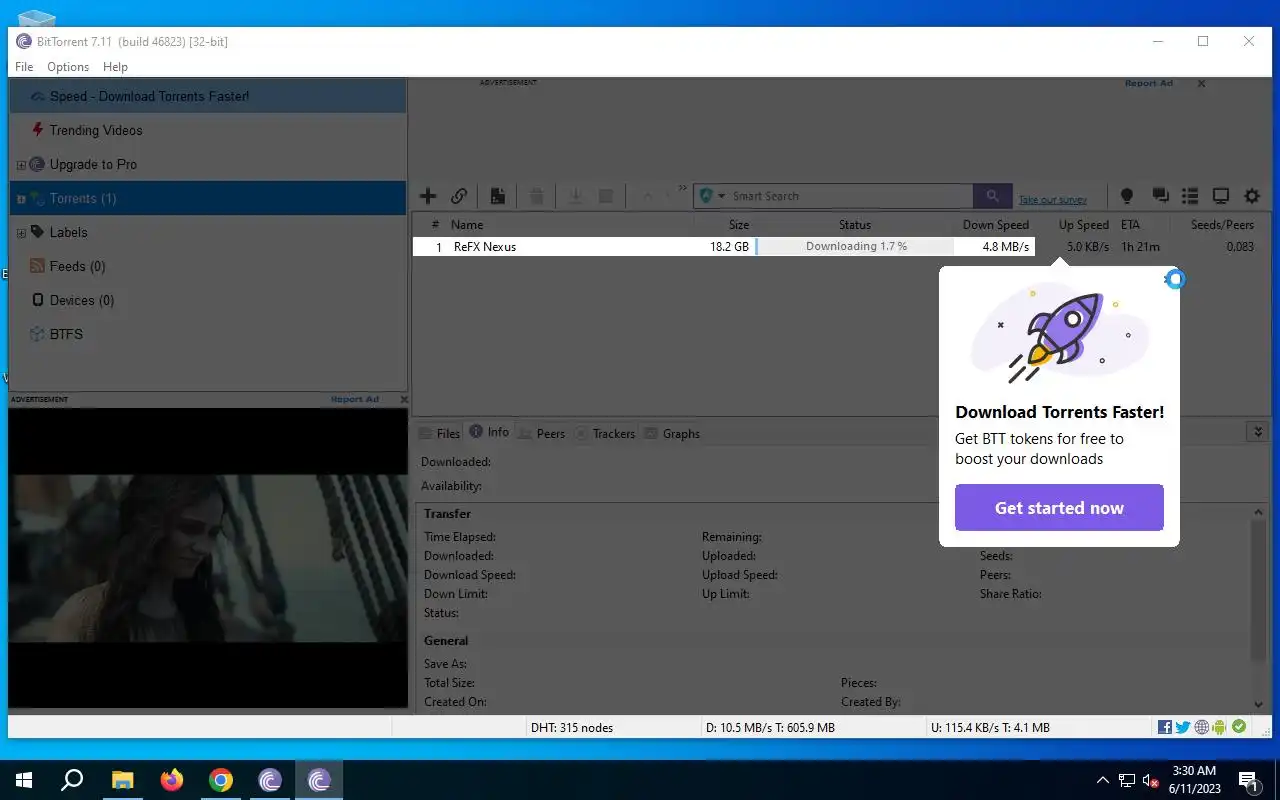Click the Facebook icon in status bar
Screen dimensions: 1280x800
[1165, 727]
